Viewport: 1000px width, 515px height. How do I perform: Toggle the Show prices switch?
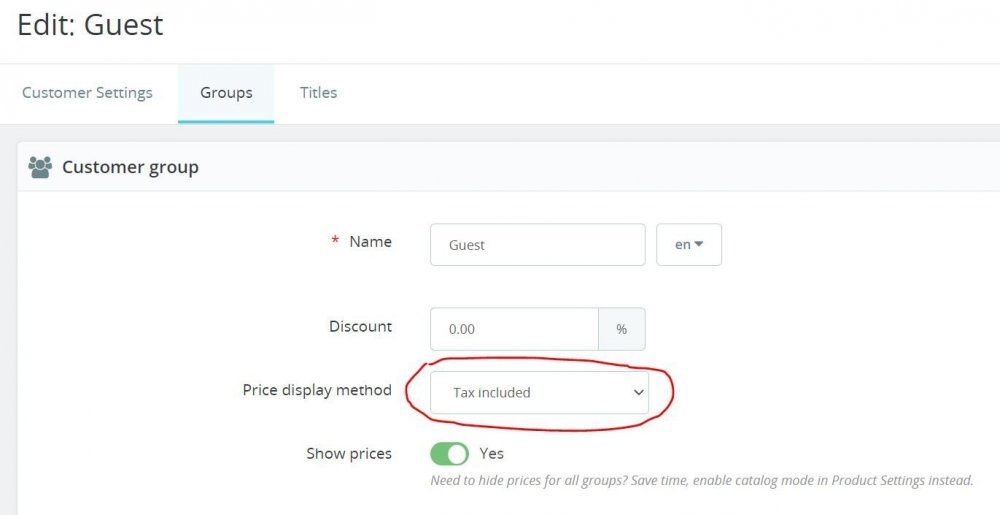click(x=449, y=454)
